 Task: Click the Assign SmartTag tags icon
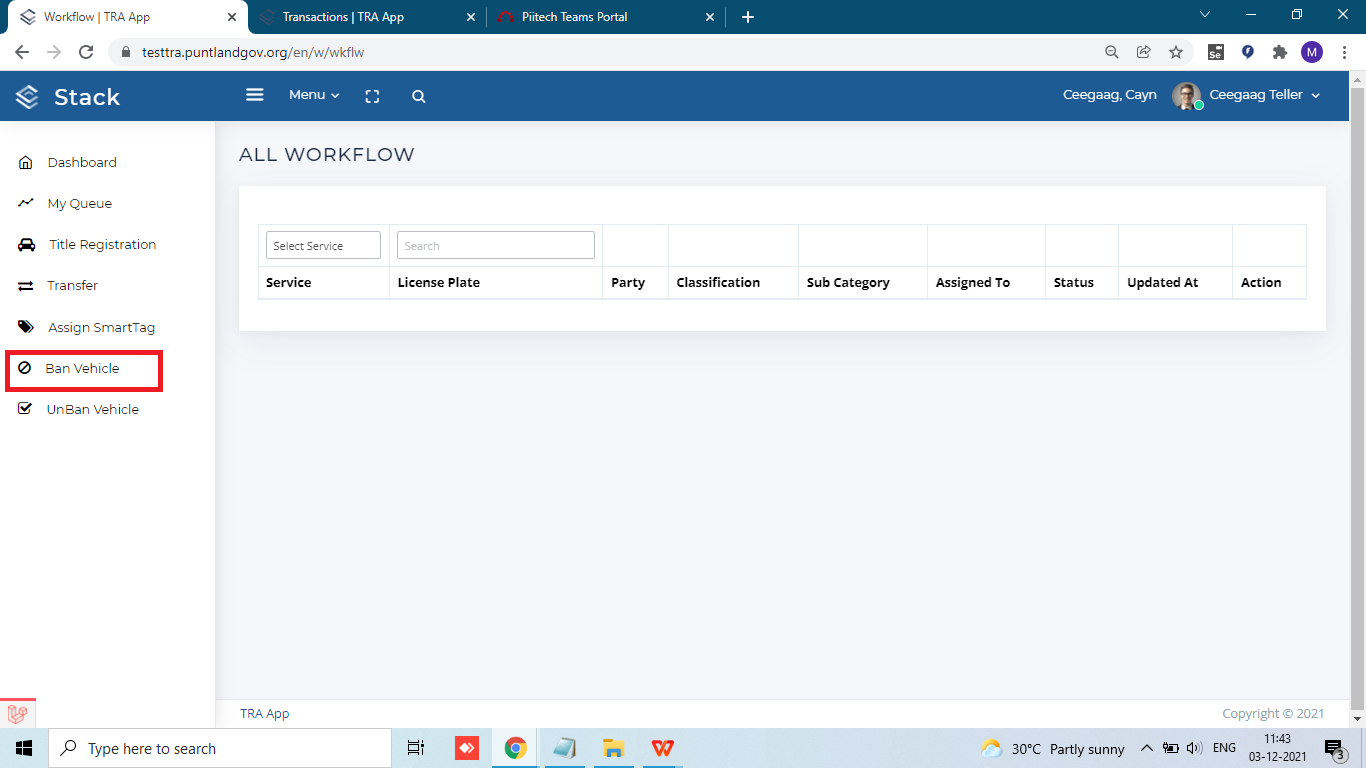[27, 327]
